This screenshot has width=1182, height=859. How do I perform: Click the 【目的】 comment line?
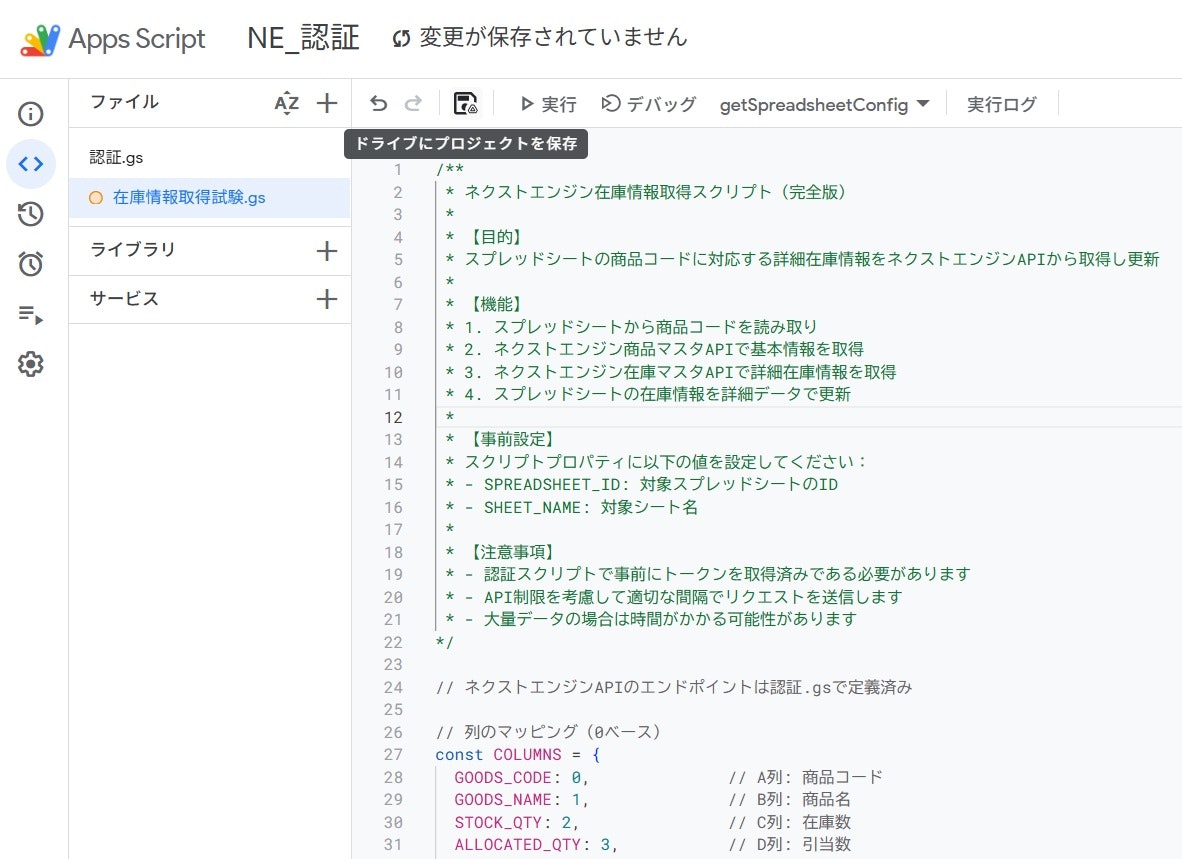coord(485,237)
